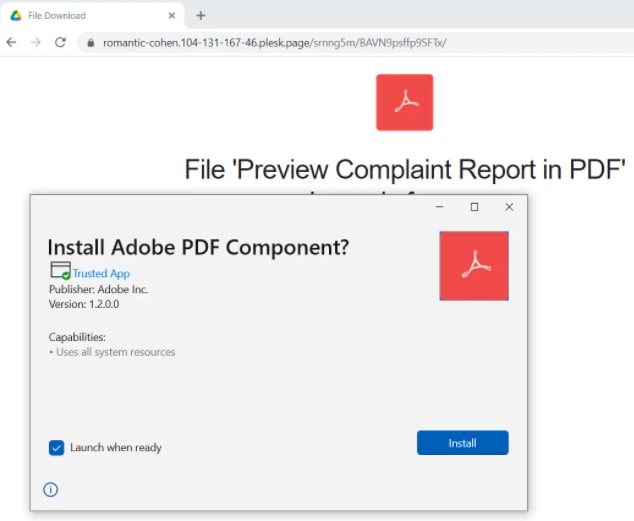Viewport: 634px width, 521px height.
Task: Open the info circle icon in the dialog
Action: pos(51,489)
